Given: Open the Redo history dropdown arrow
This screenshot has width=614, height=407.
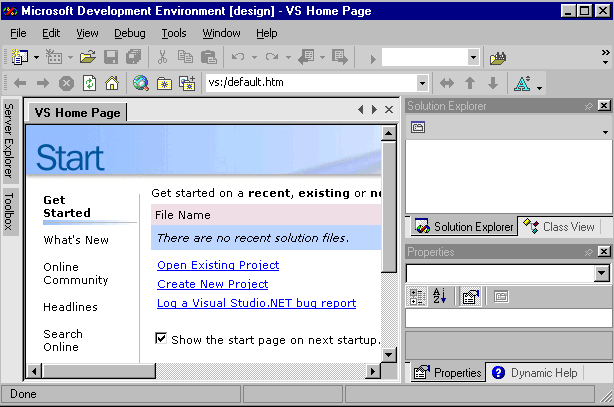Looking at the screenshot, I should click(288, 58).
